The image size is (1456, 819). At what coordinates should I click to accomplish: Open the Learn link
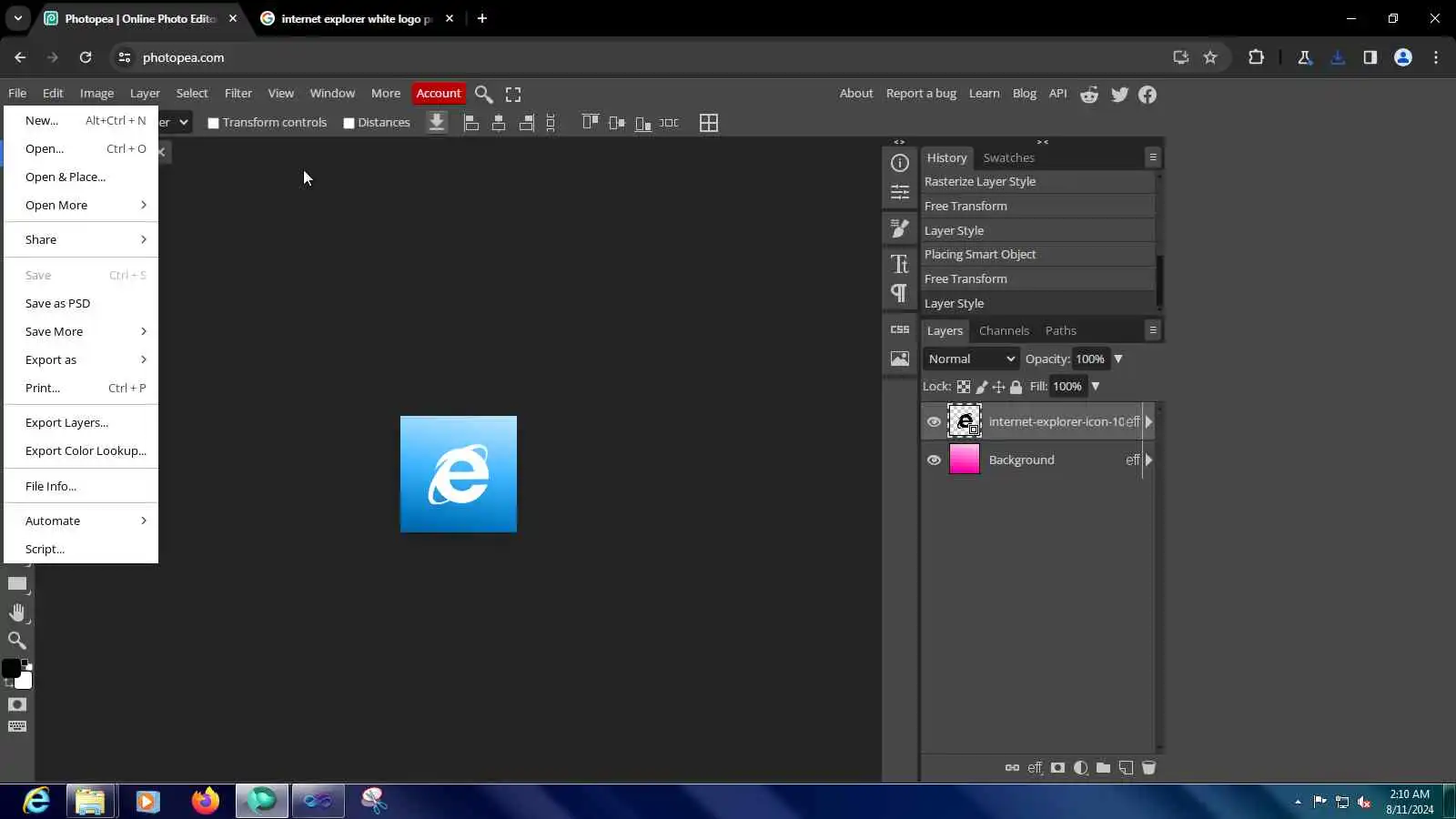(984, 94)
